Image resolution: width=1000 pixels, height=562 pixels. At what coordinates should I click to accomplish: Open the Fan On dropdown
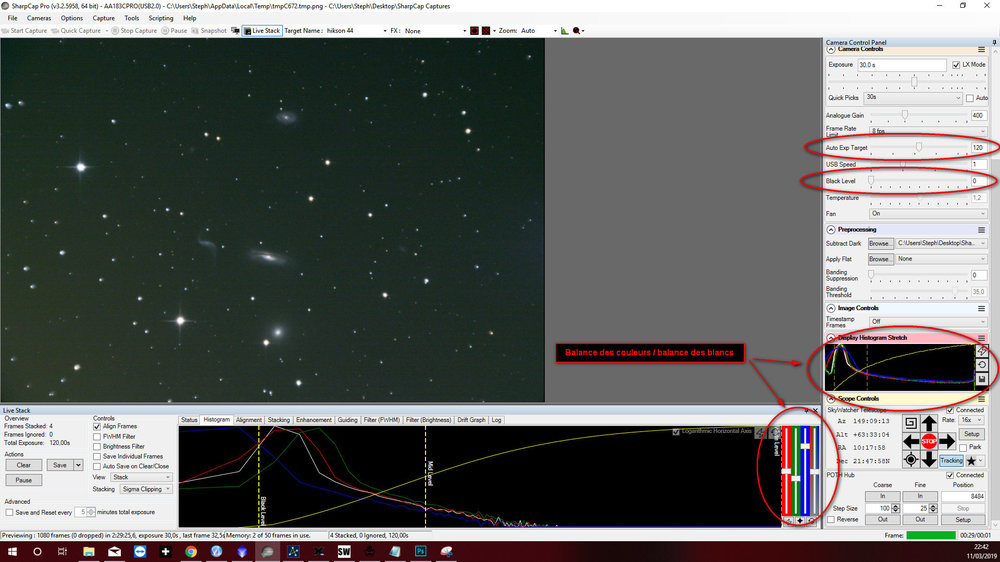click(x=928, y=213)
